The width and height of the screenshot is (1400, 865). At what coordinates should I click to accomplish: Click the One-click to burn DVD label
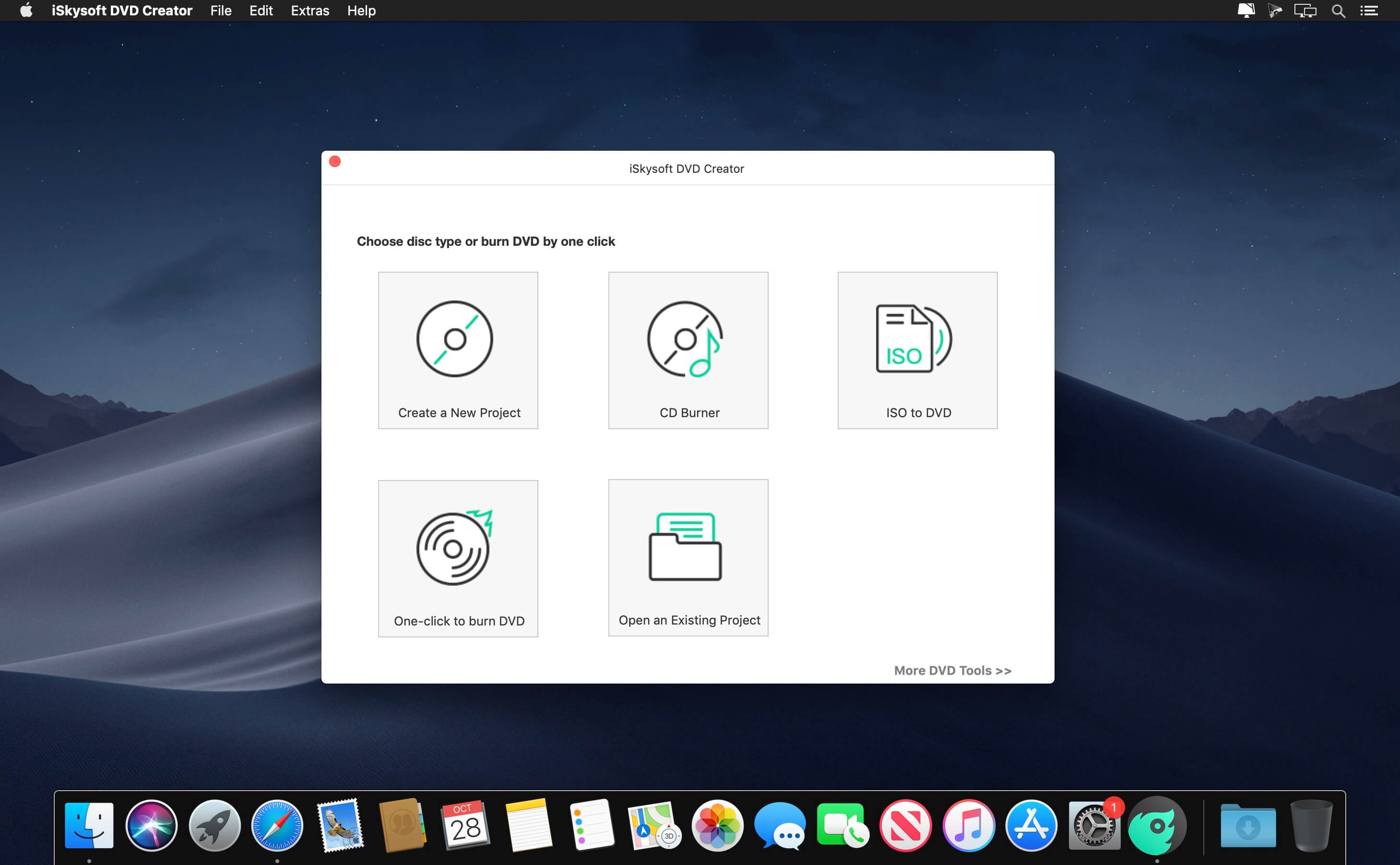point(459,621)
